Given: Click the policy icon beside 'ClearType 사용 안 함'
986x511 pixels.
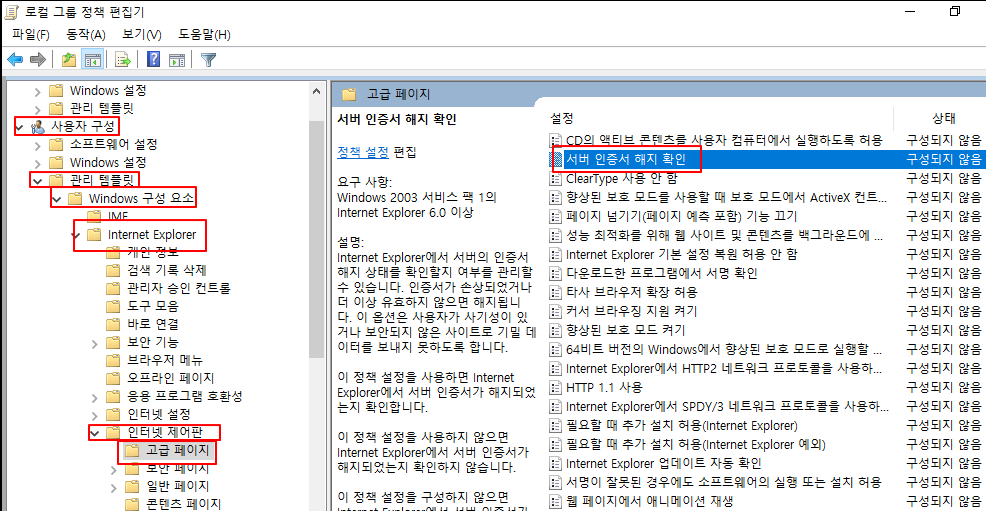Looking at the screenshot, I should [x=555, y=179].
